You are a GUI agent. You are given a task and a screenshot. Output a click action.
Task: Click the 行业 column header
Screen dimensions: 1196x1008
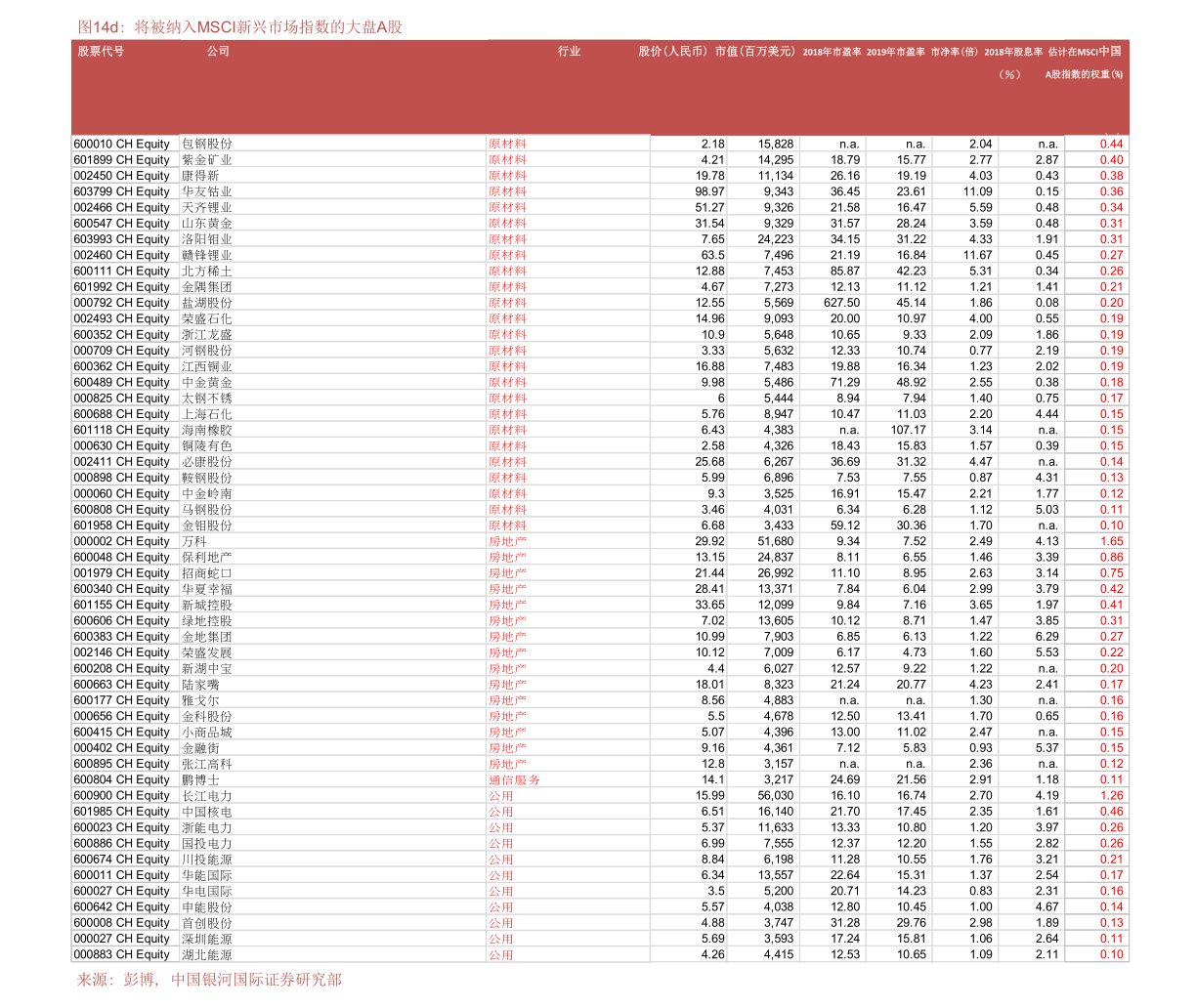570,52
